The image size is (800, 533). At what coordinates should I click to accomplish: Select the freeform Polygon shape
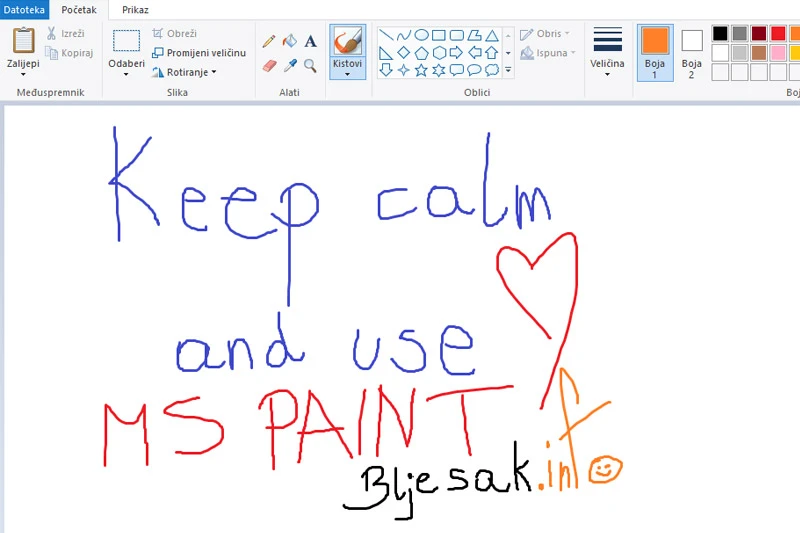pyautogui.click(x=474, y=35)
